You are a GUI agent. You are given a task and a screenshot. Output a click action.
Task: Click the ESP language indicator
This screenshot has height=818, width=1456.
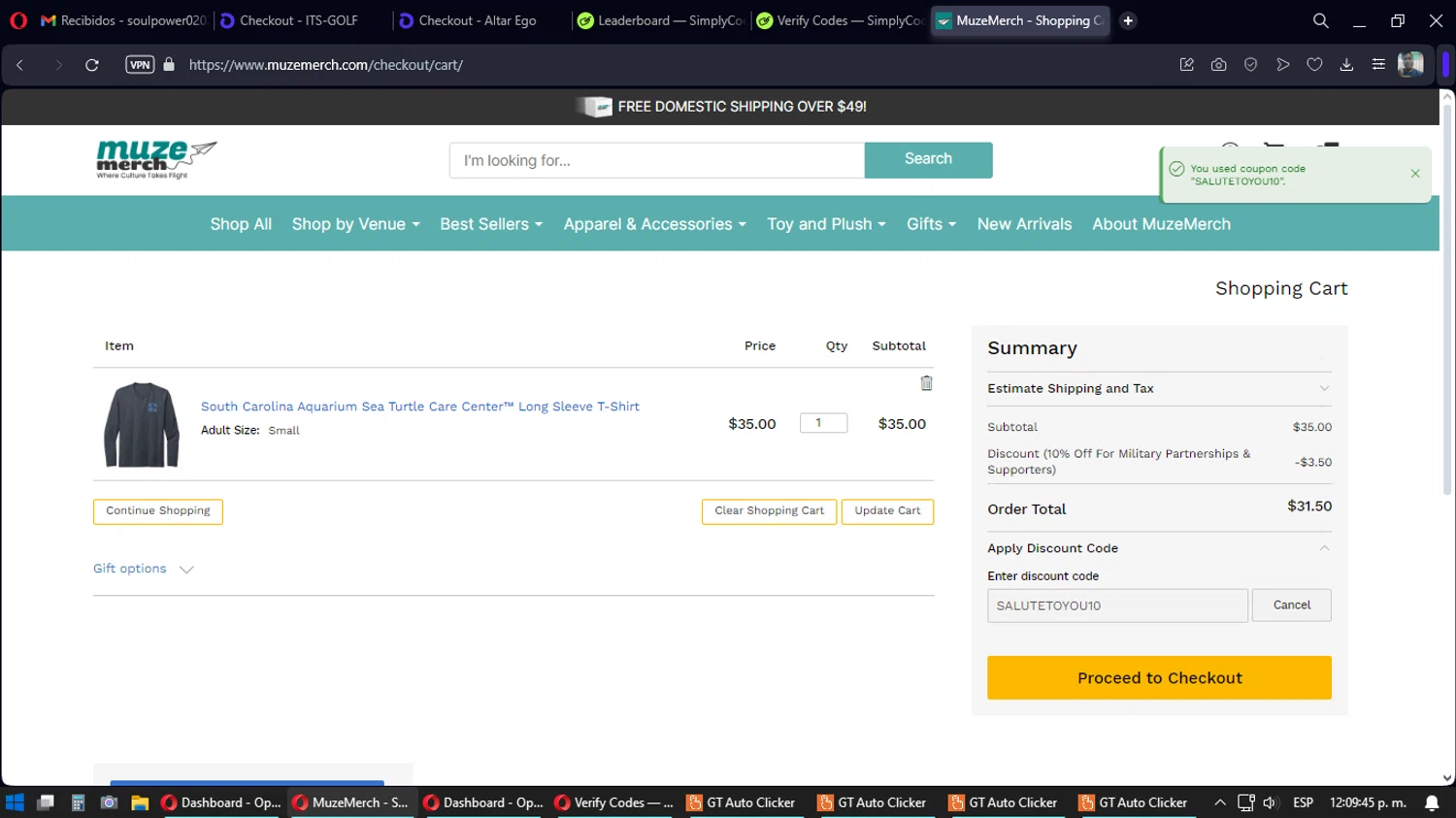(x=1303, y=802)
